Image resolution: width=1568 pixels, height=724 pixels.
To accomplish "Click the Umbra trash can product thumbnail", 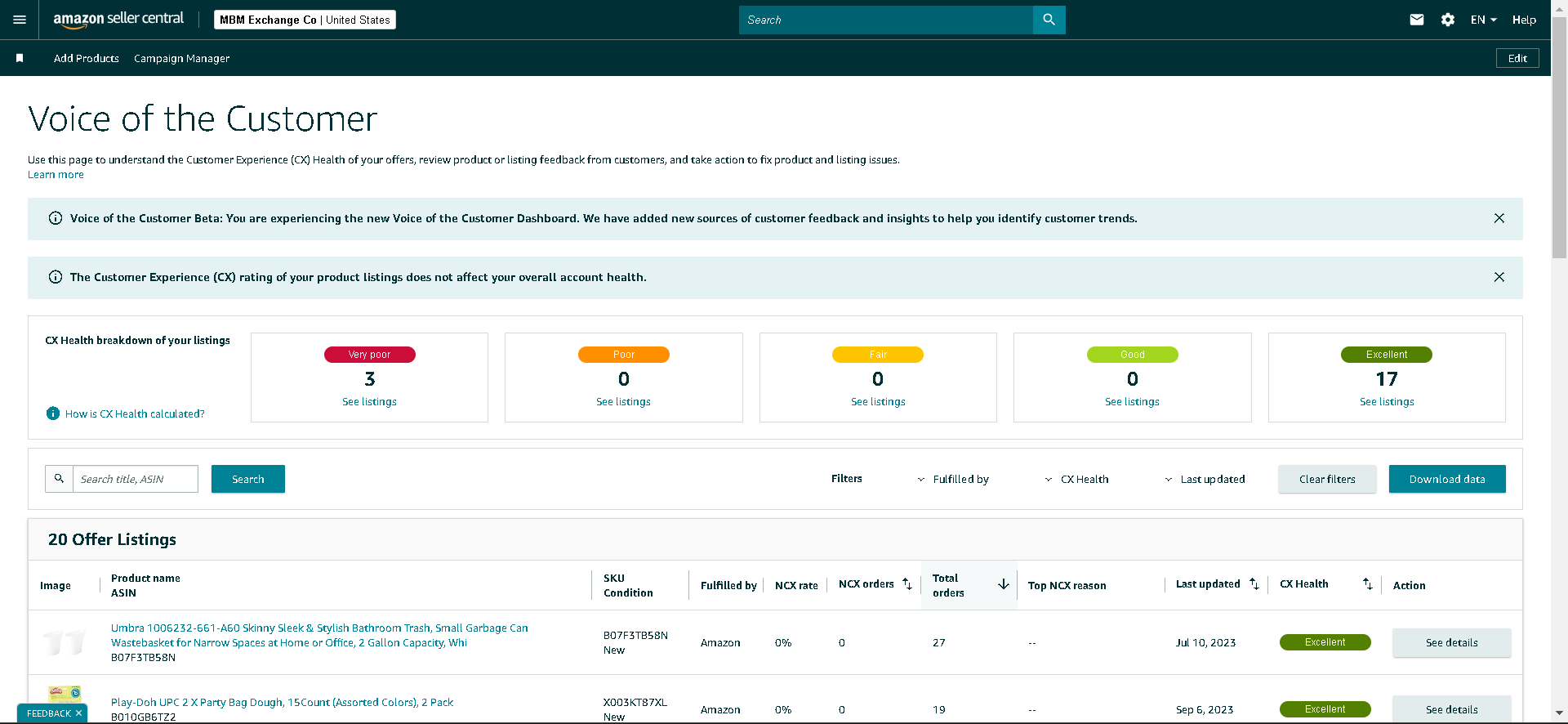I will point(64,642).
